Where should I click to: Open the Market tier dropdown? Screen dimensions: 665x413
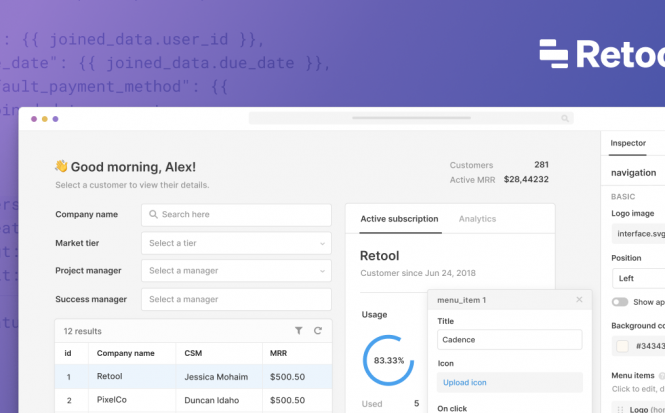236,243
